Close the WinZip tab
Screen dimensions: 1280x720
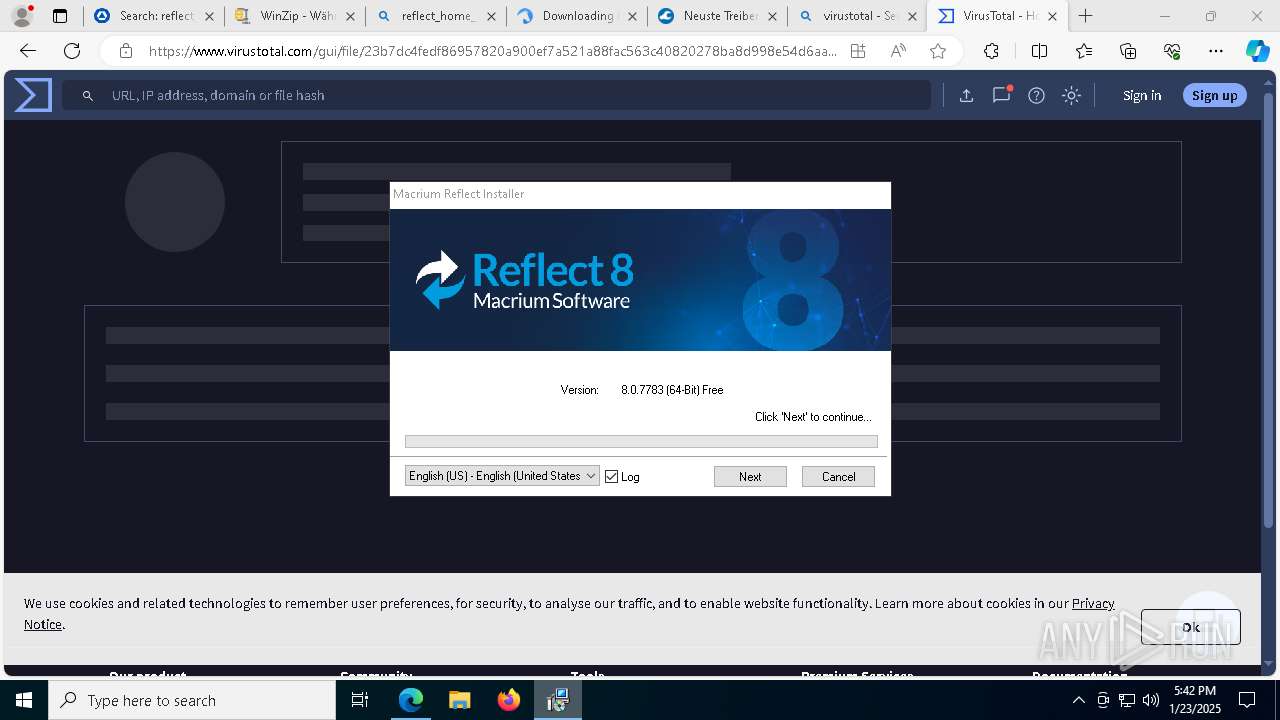[349, 16]
